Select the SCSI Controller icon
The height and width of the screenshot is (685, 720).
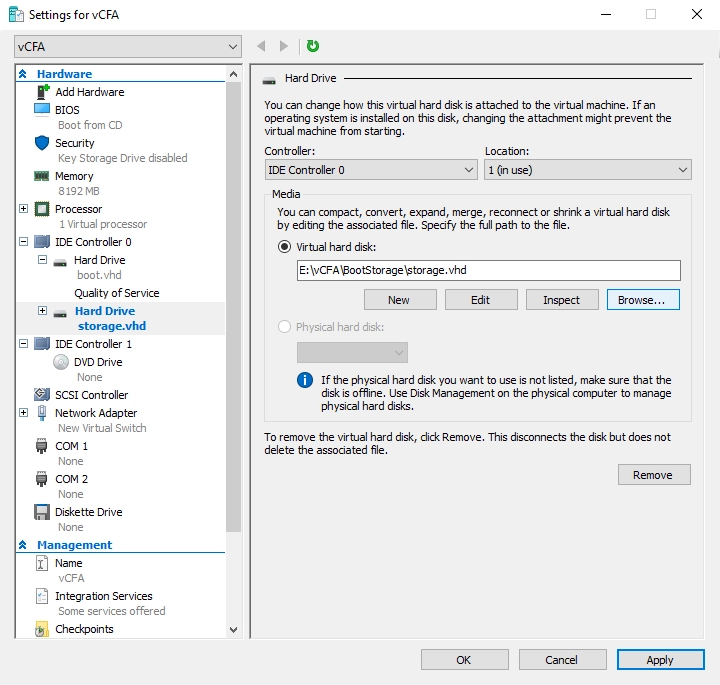[x=42, y=394]
